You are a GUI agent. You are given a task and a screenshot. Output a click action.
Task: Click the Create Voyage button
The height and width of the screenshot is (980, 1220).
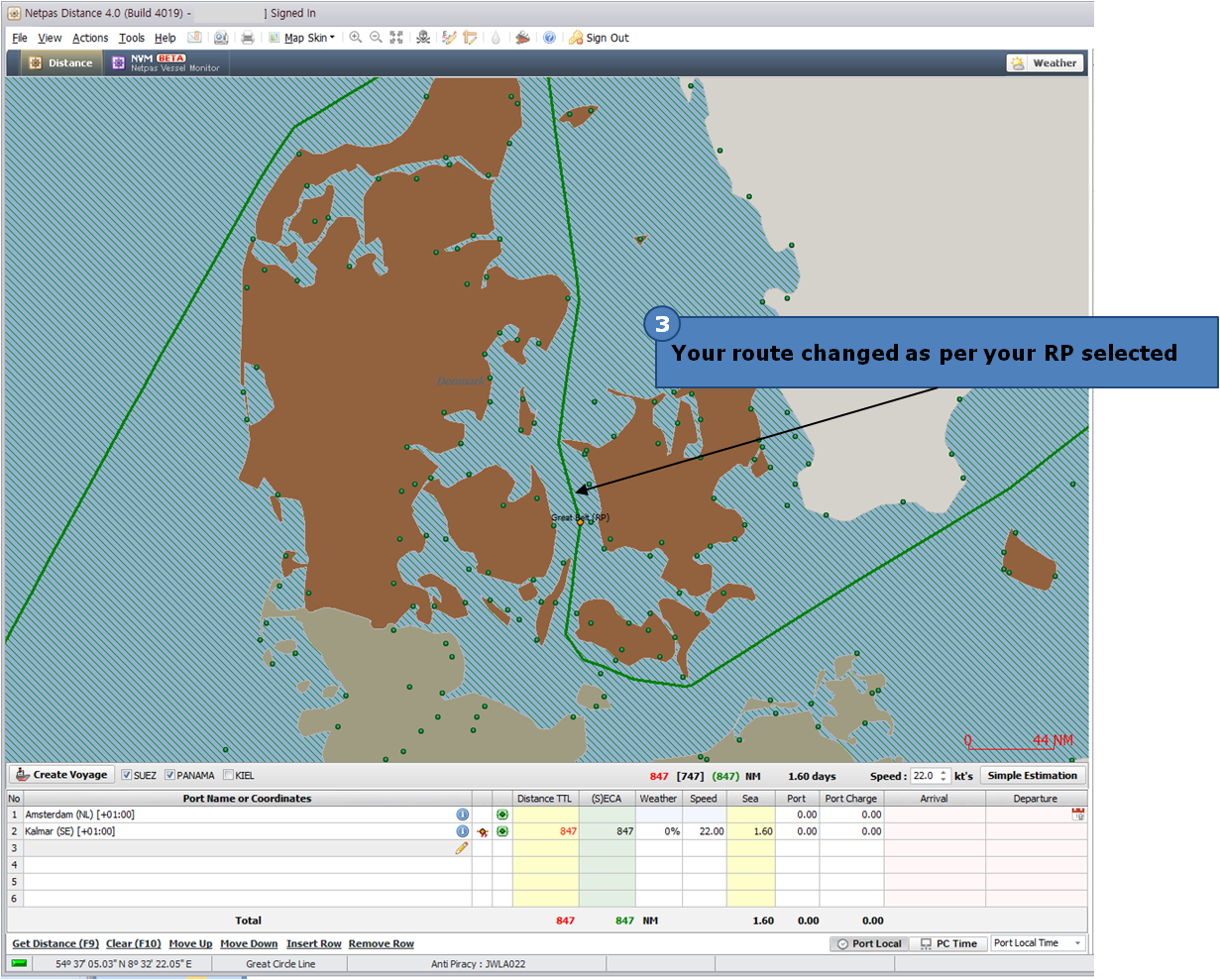point(61,775)
